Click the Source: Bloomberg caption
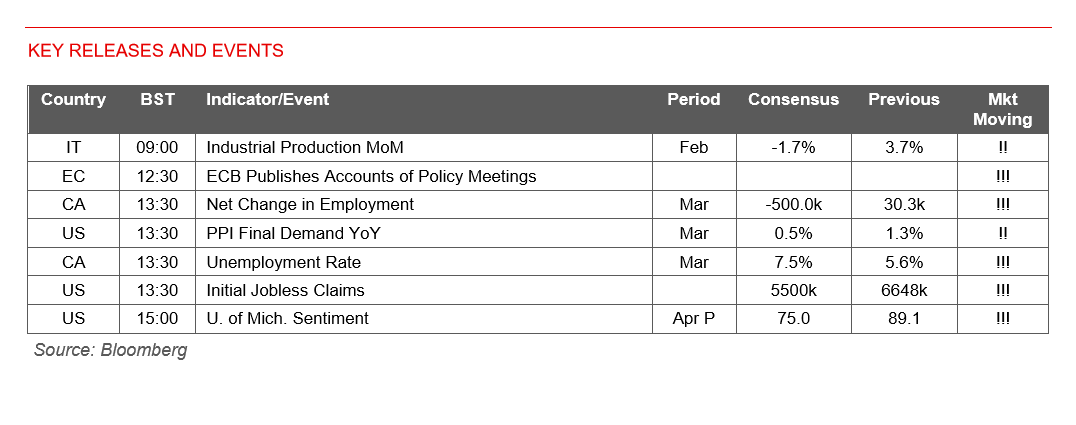 pos(110,350)
